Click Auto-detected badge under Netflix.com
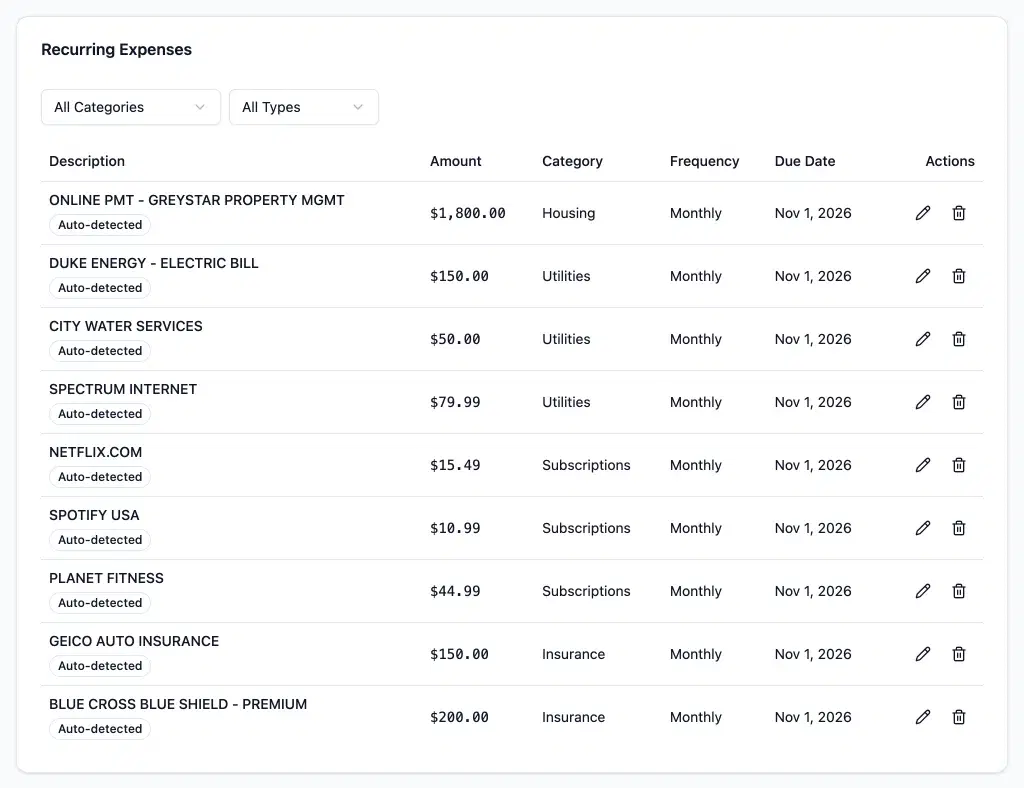Screen dimensions: 1024x788 (x=100, y=477)
